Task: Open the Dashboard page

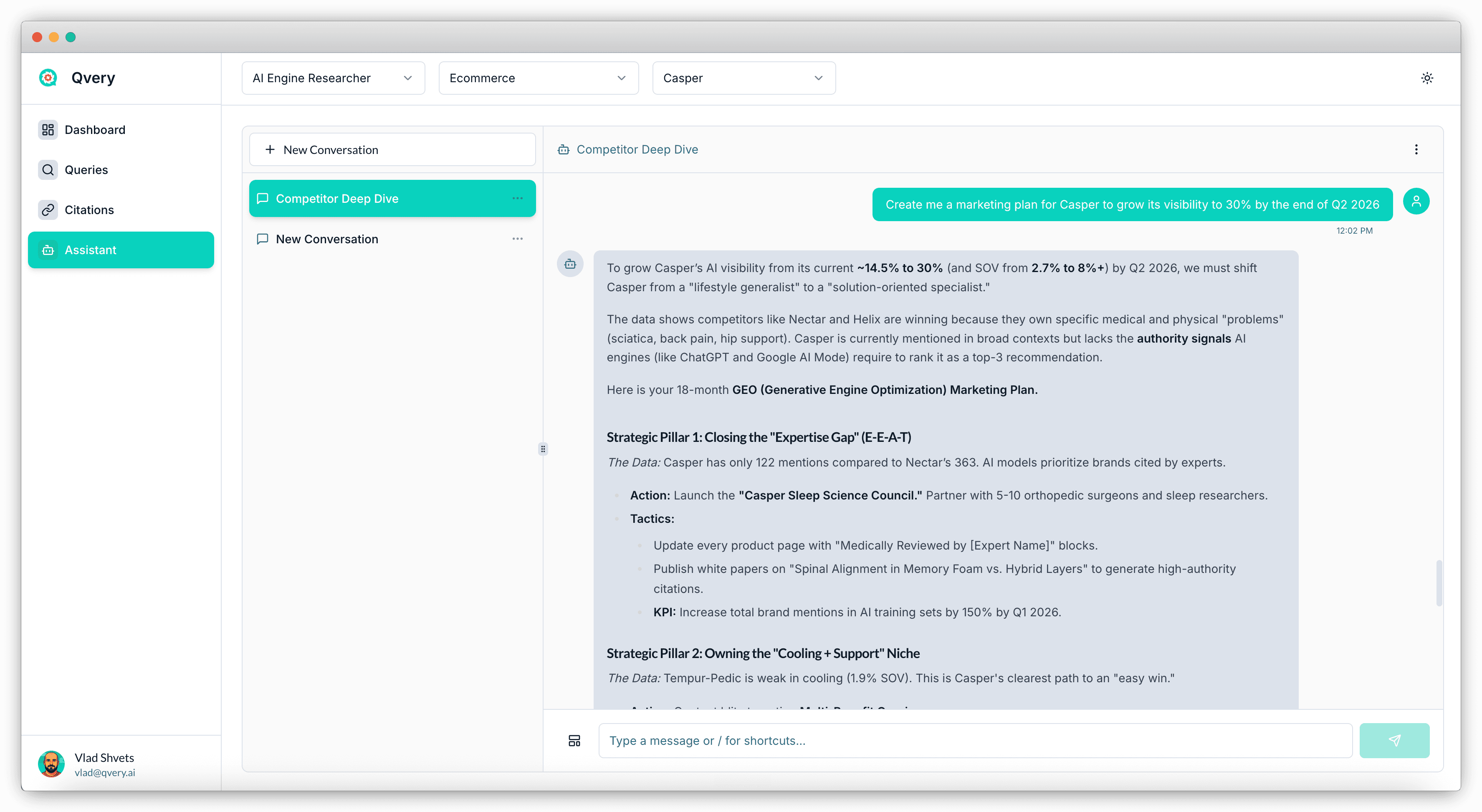Action: (x=121, y=130)
